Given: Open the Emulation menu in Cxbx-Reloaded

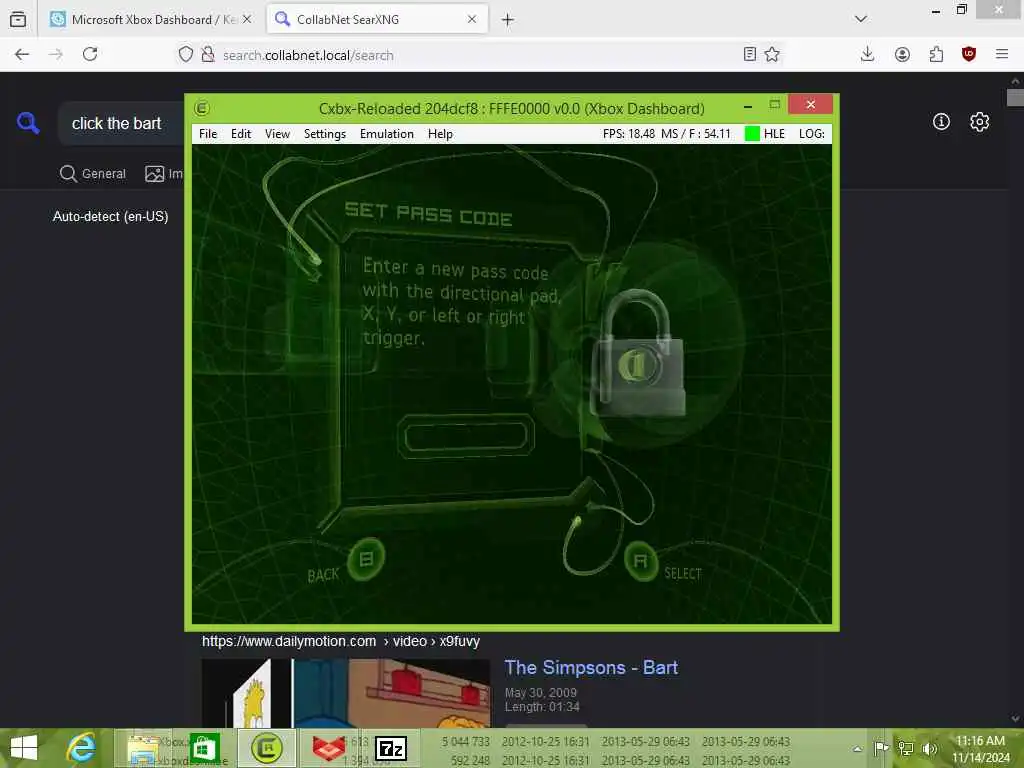Looking at the screenshot, I should coord(387,134).
